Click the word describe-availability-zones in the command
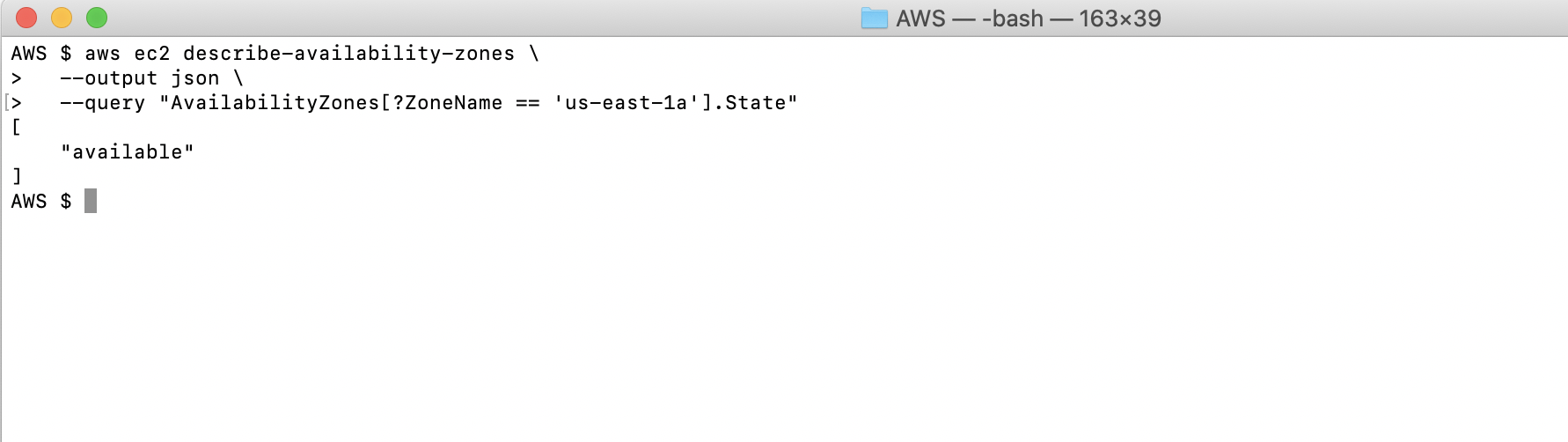1568x442 pixels. pyautogui.click(x=348, y=54)
